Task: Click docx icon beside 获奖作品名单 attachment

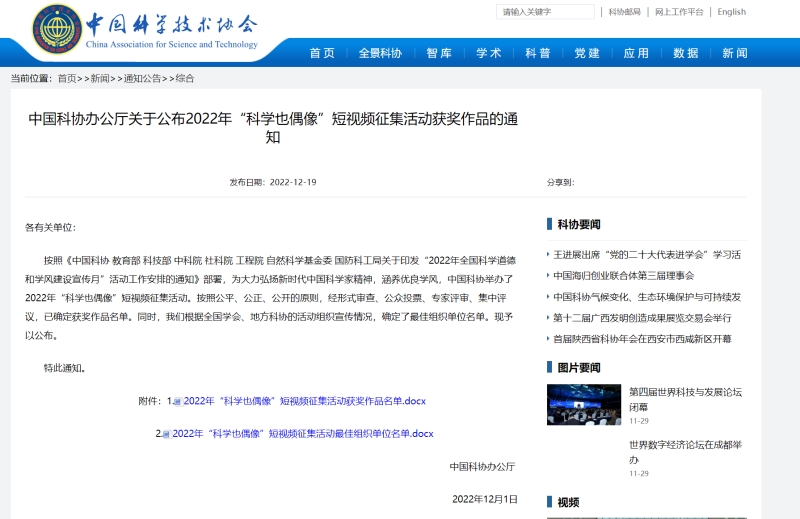Action: pos(178,402)
